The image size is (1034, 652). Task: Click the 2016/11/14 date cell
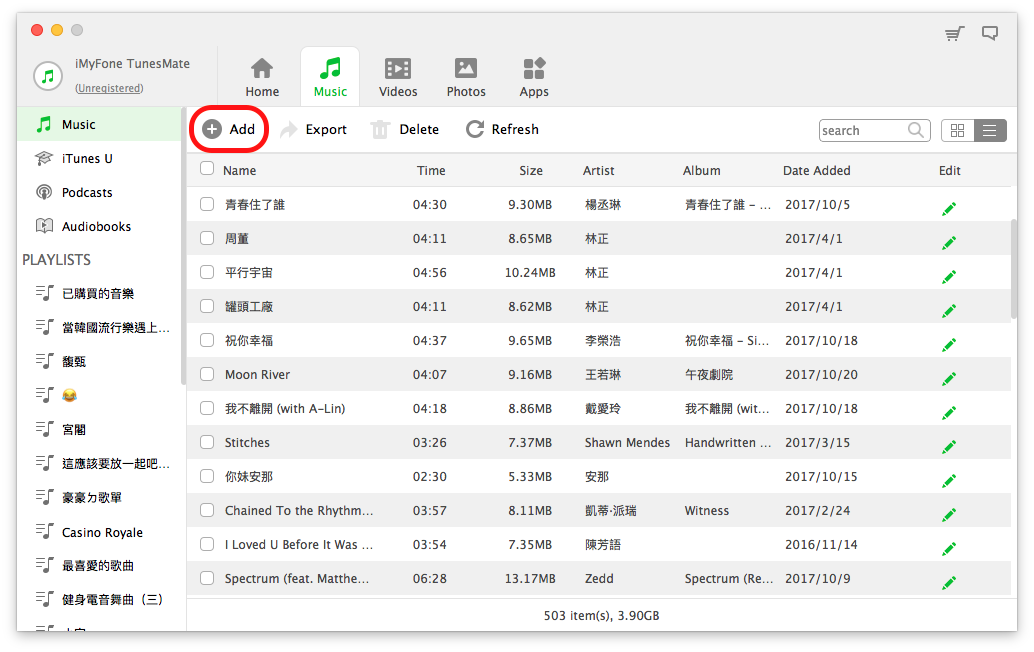pos(821,545)
